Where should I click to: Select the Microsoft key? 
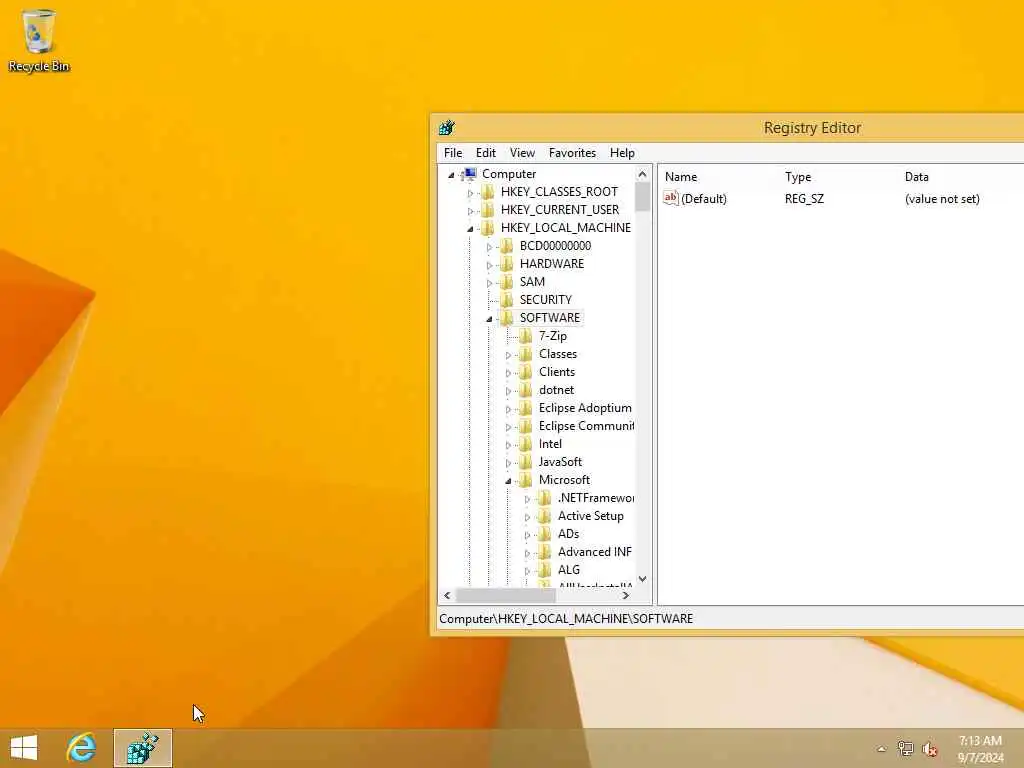[x=564, y=480]
